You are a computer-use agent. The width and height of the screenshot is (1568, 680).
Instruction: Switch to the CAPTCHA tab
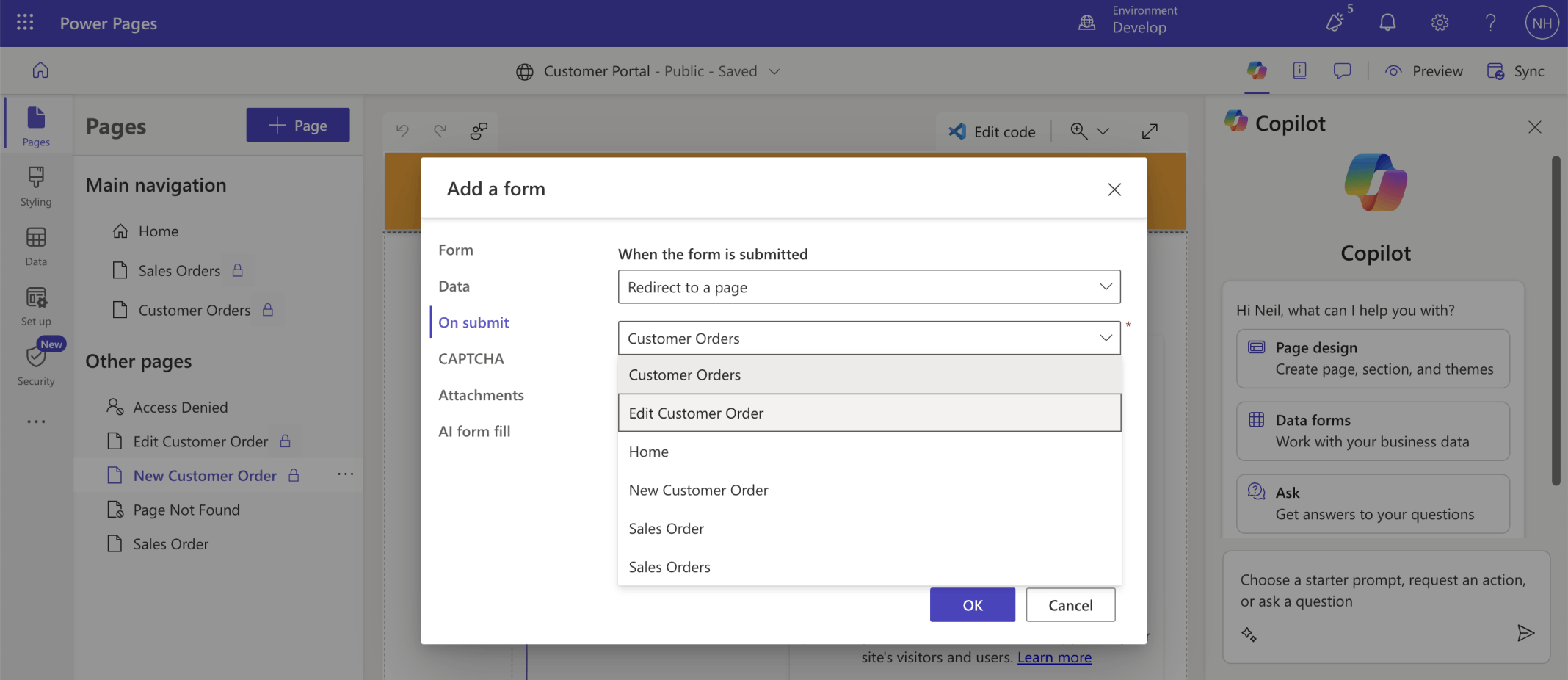tap(471, 359)
